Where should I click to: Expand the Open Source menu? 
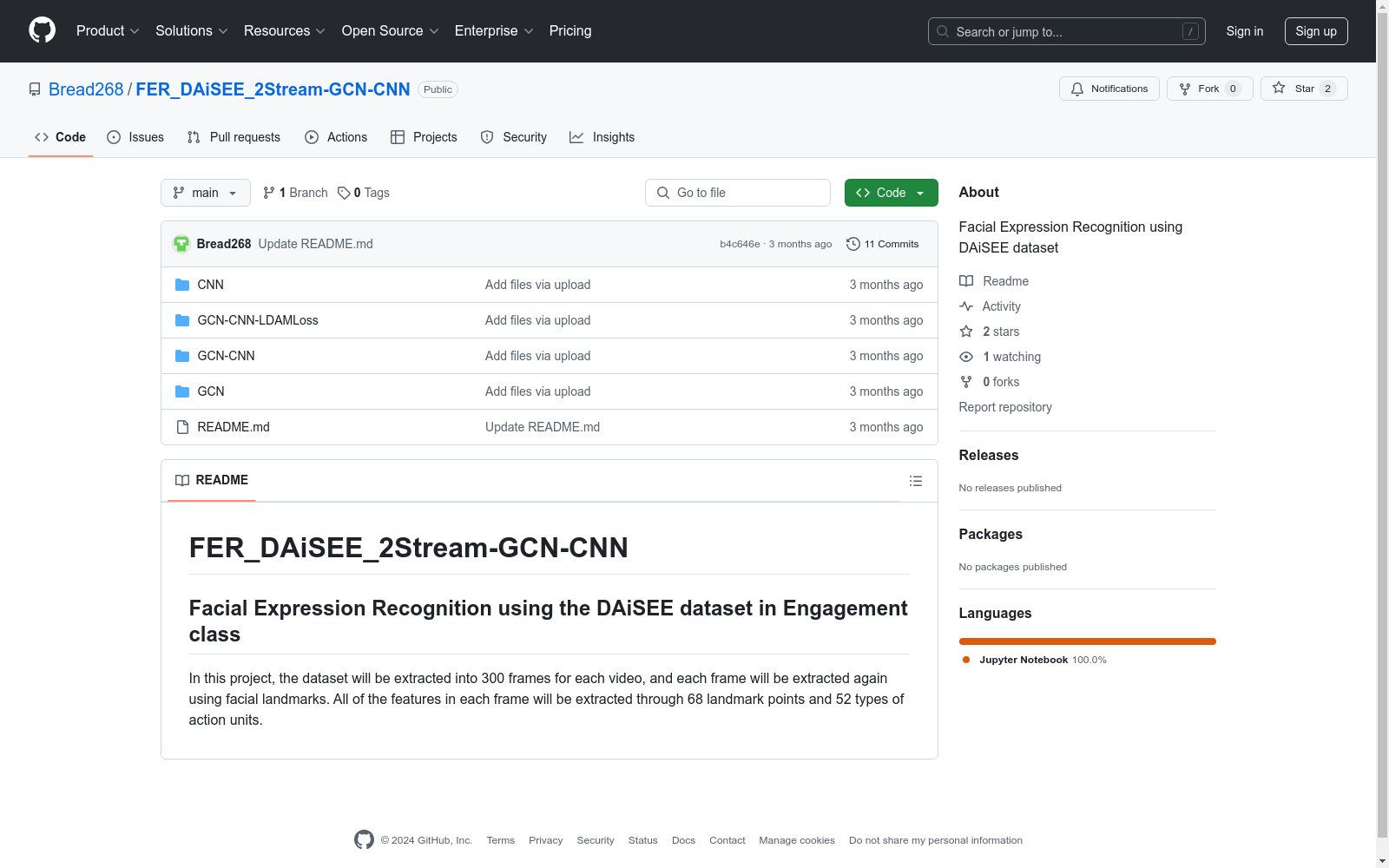[x=391, y=30]
